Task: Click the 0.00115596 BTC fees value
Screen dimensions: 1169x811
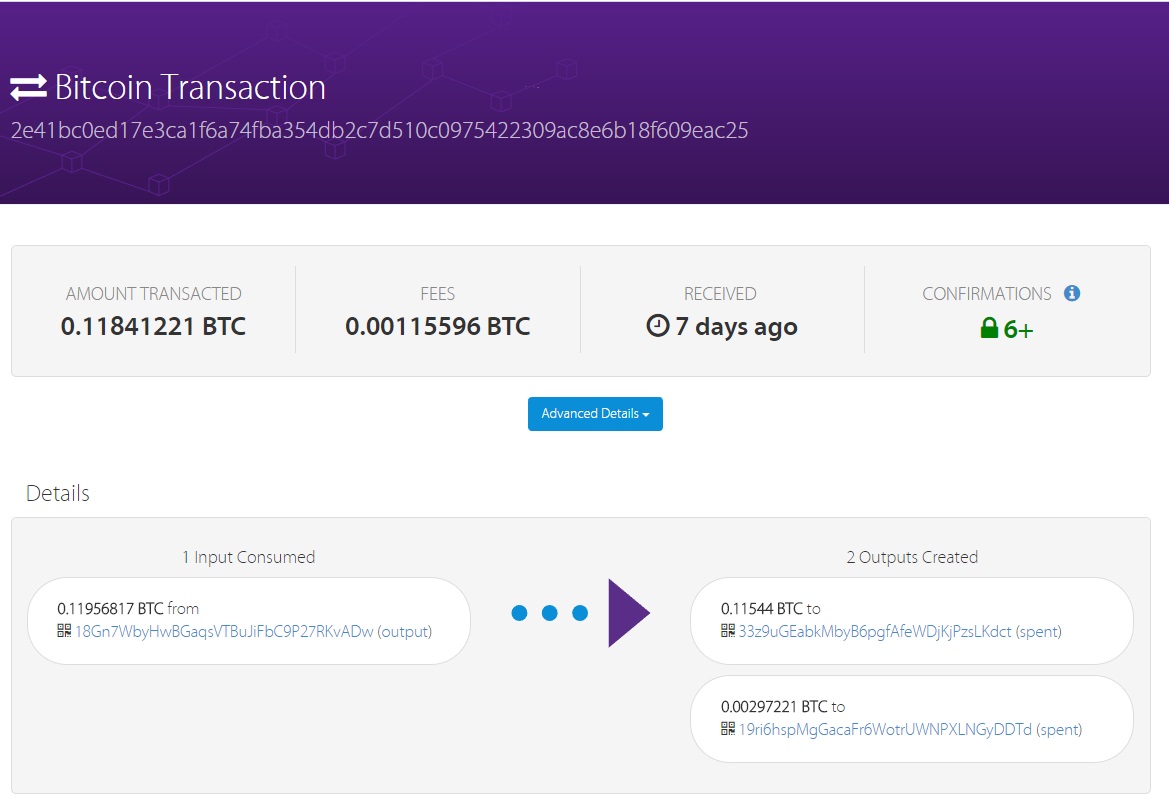Action: (437, 326)
